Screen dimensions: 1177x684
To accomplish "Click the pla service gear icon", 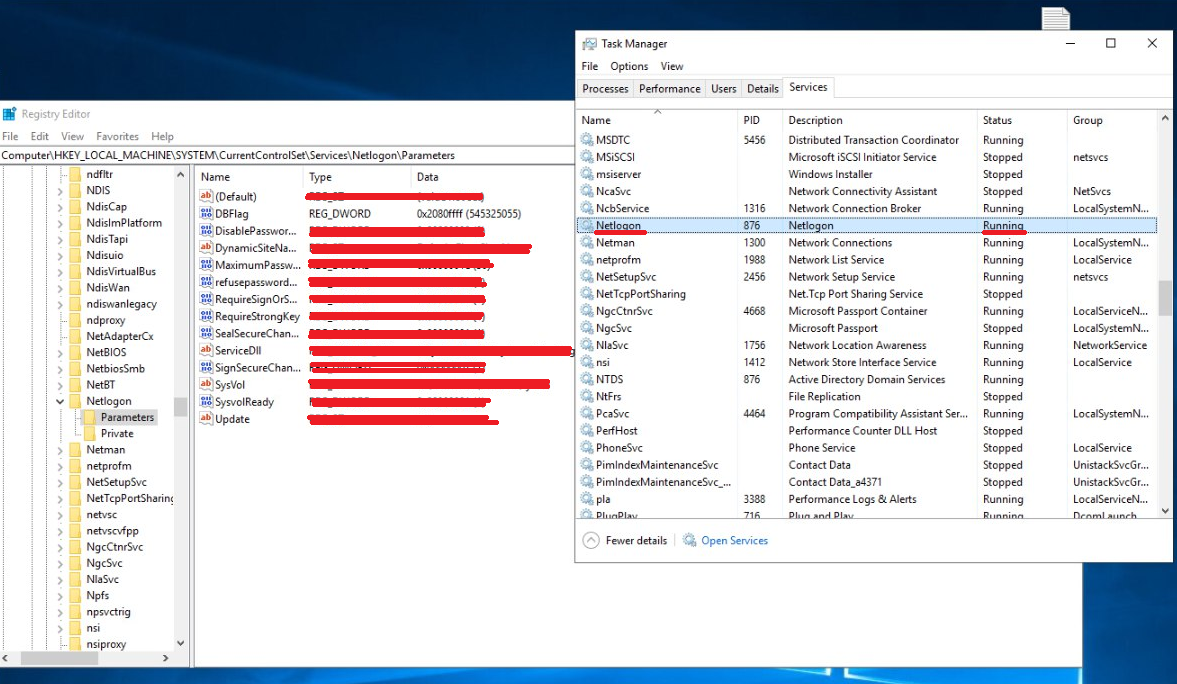I will pyautogui.click(x=586, y=499).
